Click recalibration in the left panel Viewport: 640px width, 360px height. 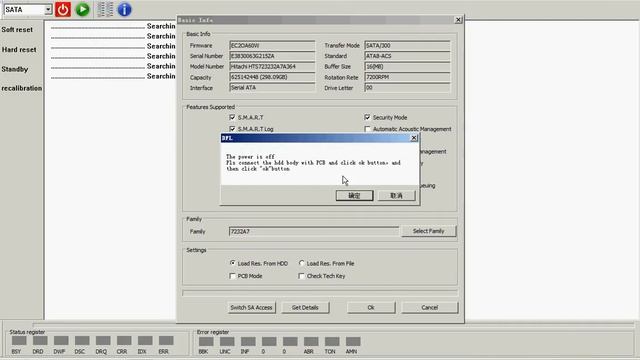tap(21, 88)
